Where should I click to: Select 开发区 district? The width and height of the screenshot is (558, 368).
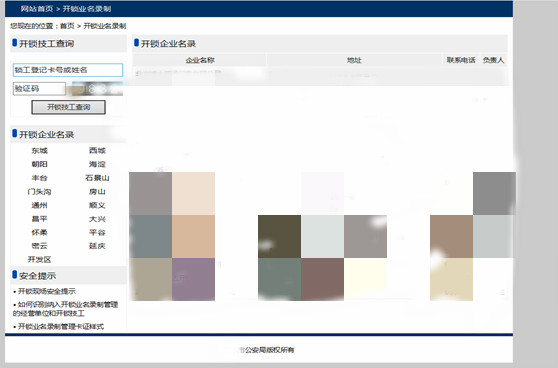tap(40, 259)
